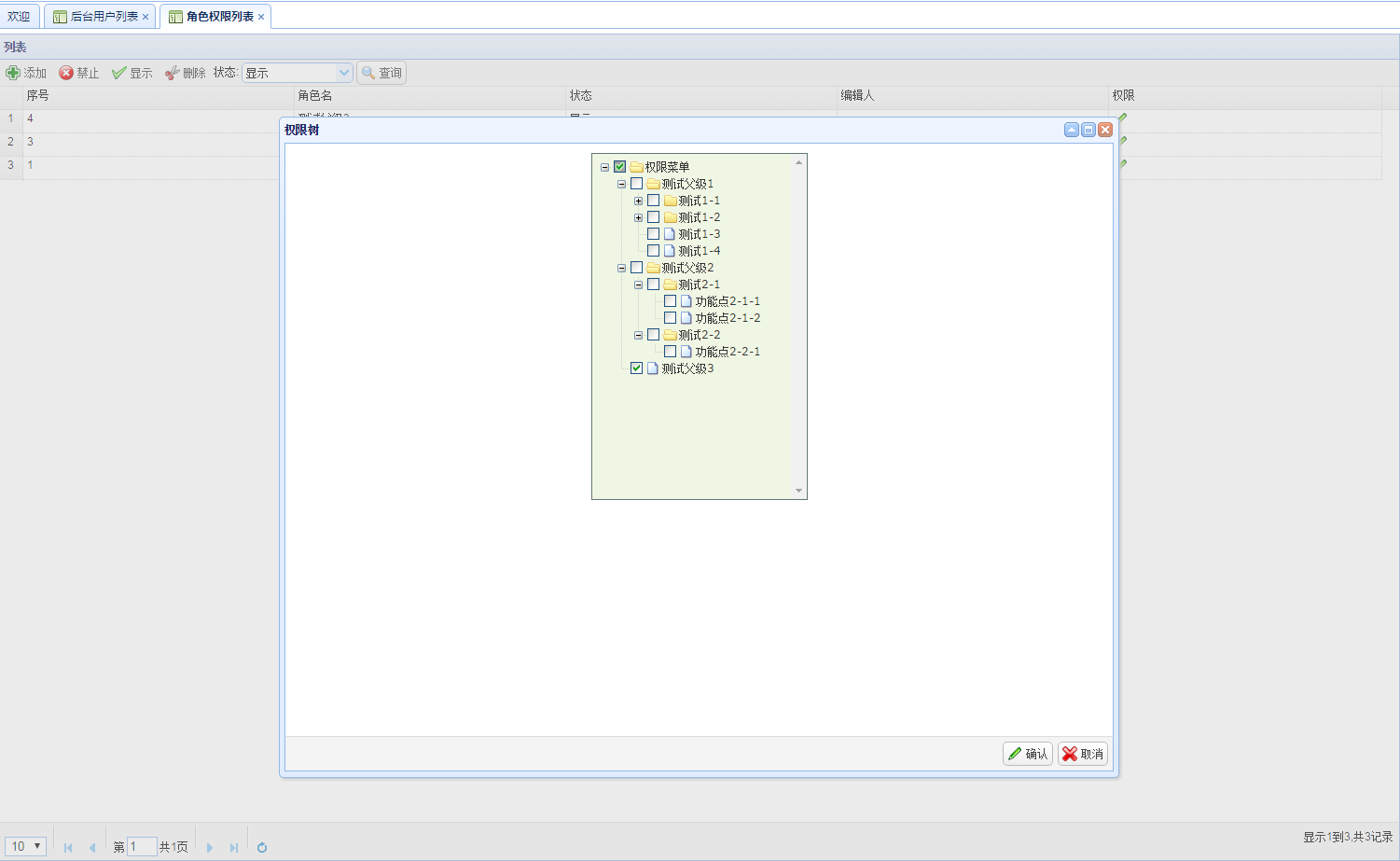Click the file icon beside 测试1-3
This screenshot has width=1400, height=861.
coord(669,234)
